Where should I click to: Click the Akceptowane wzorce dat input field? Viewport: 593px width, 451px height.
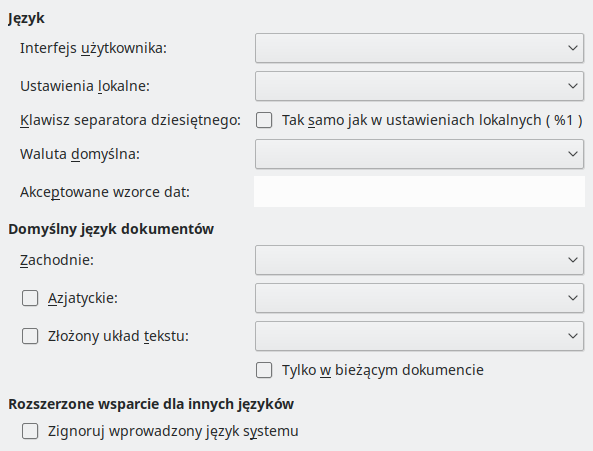click(x=419, y=192)
